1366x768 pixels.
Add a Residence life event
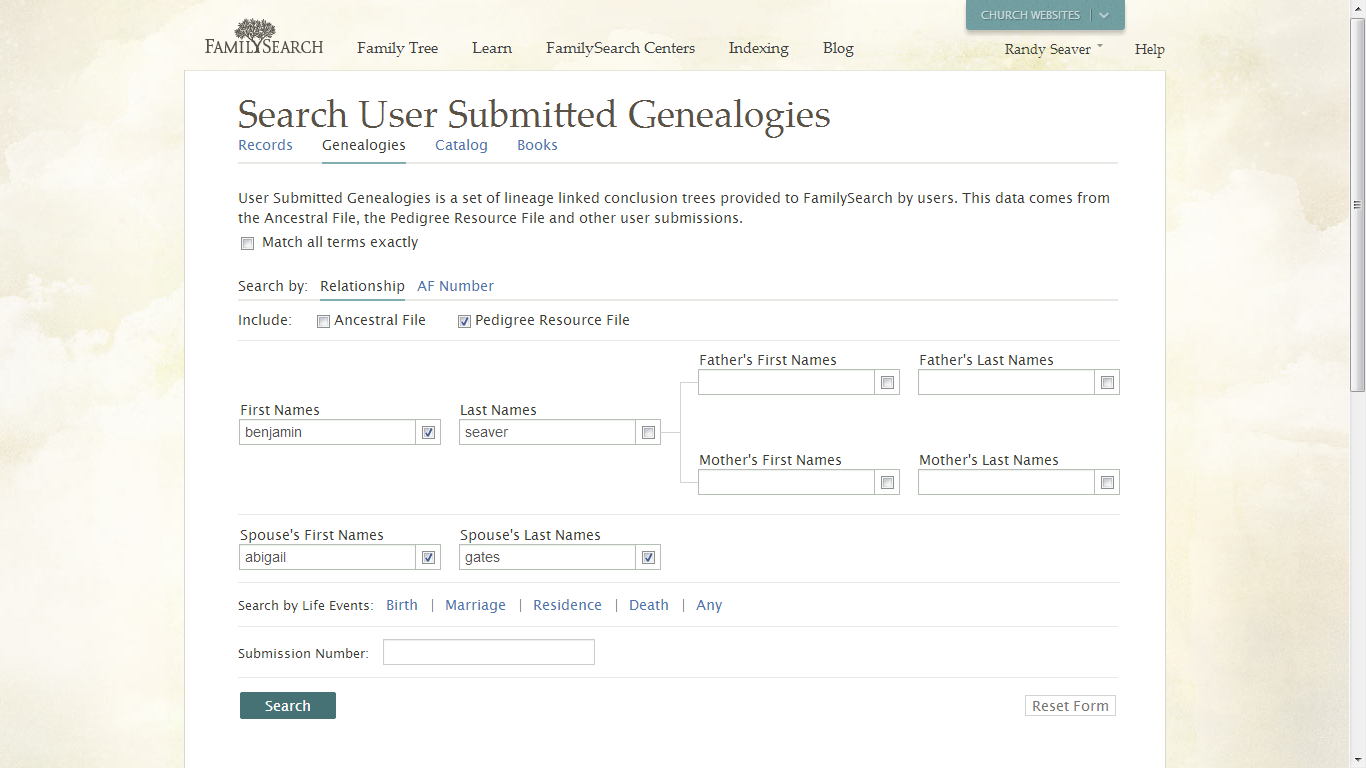point(567,605)
